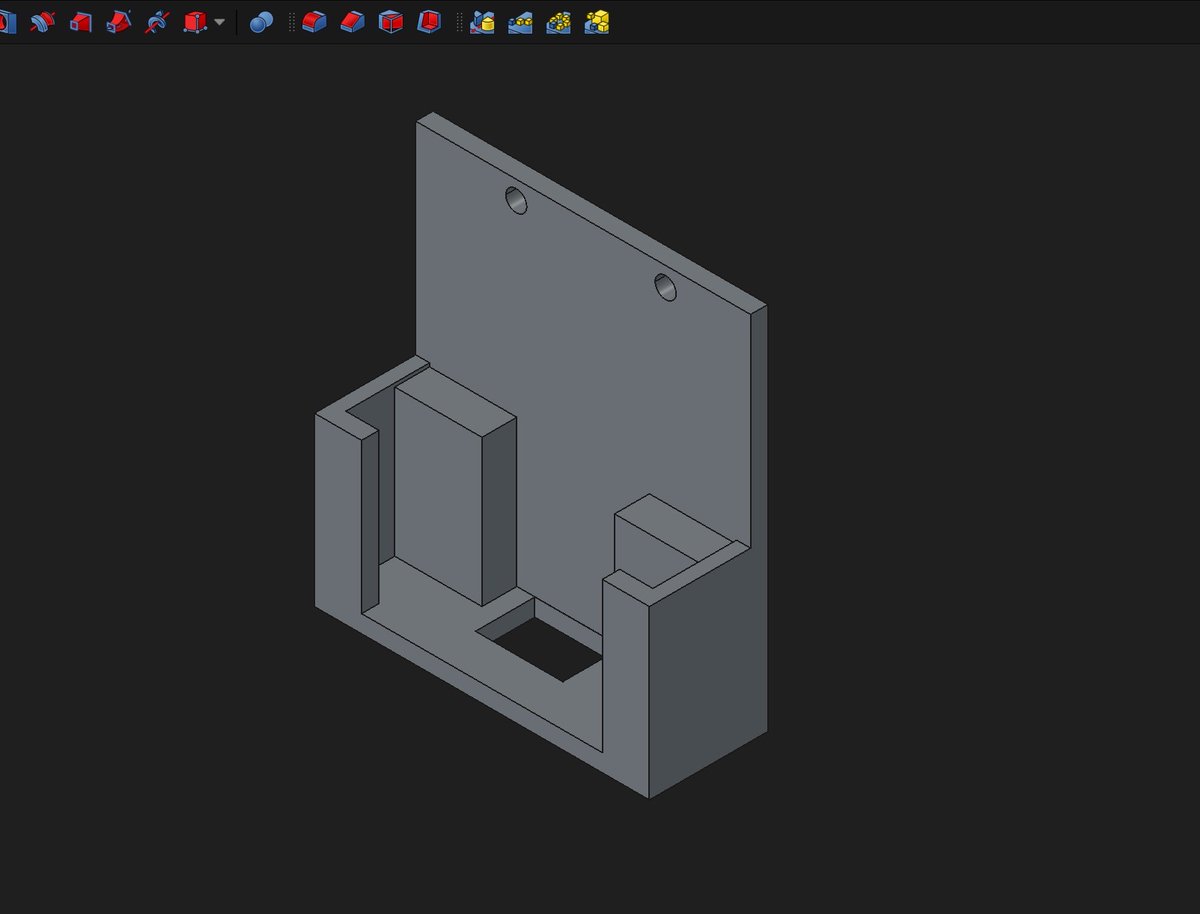
Task: Select the Groove tool
Action: click(42, 21)
